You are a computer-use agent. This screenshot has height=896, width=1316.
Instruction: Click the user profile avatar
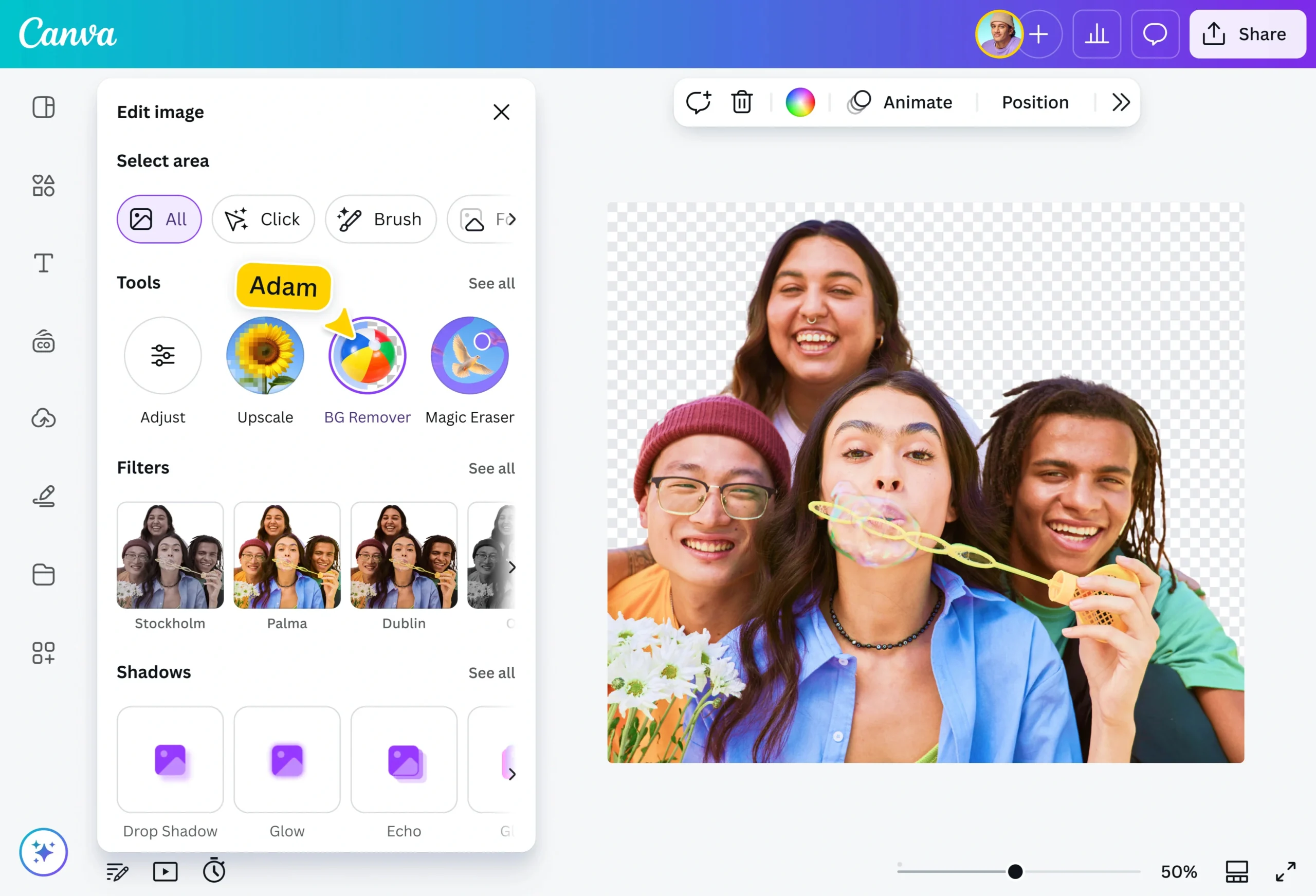click(x=999, y=34)
